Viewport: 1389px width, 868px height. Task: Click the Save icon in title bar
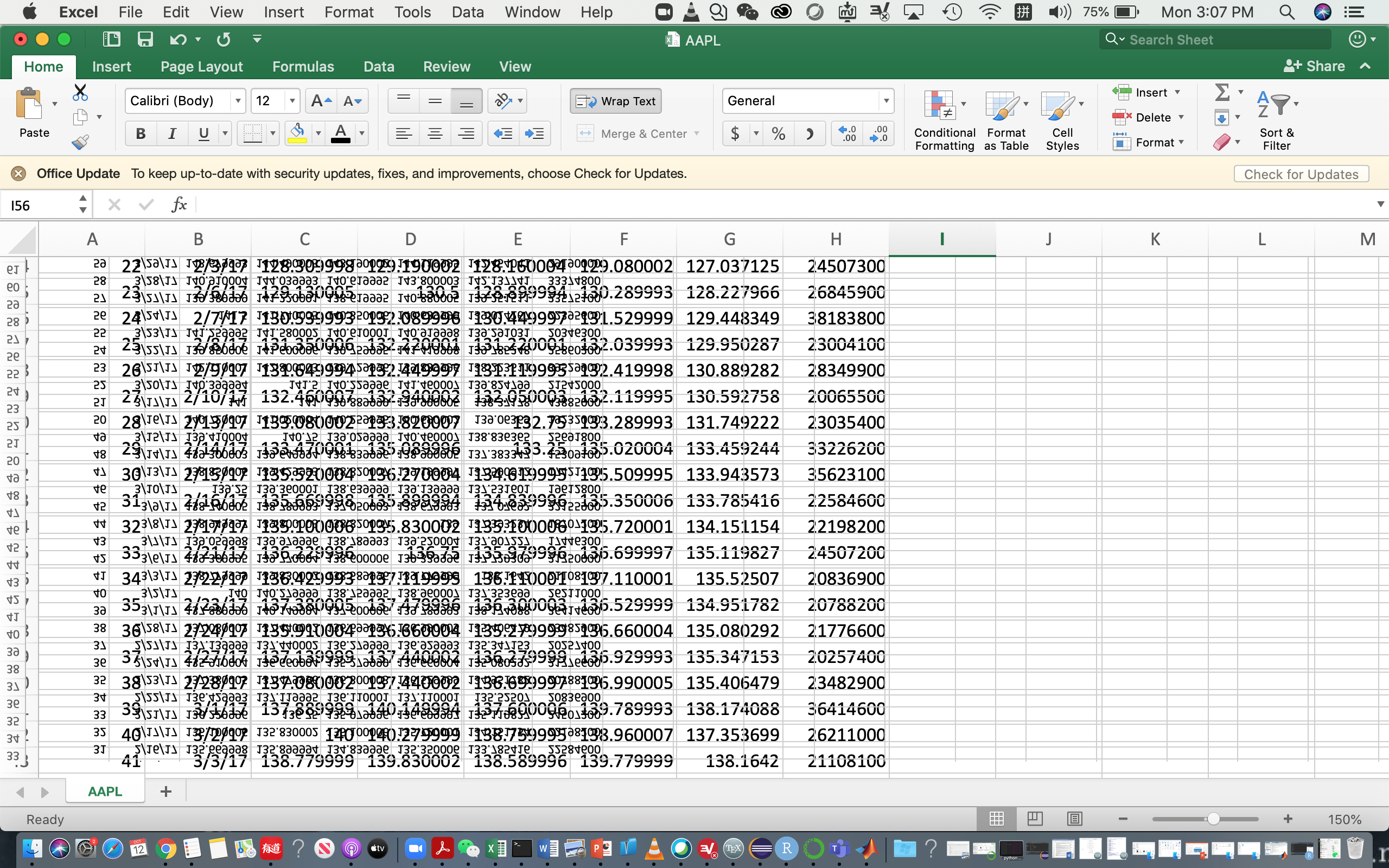point(145,39)
